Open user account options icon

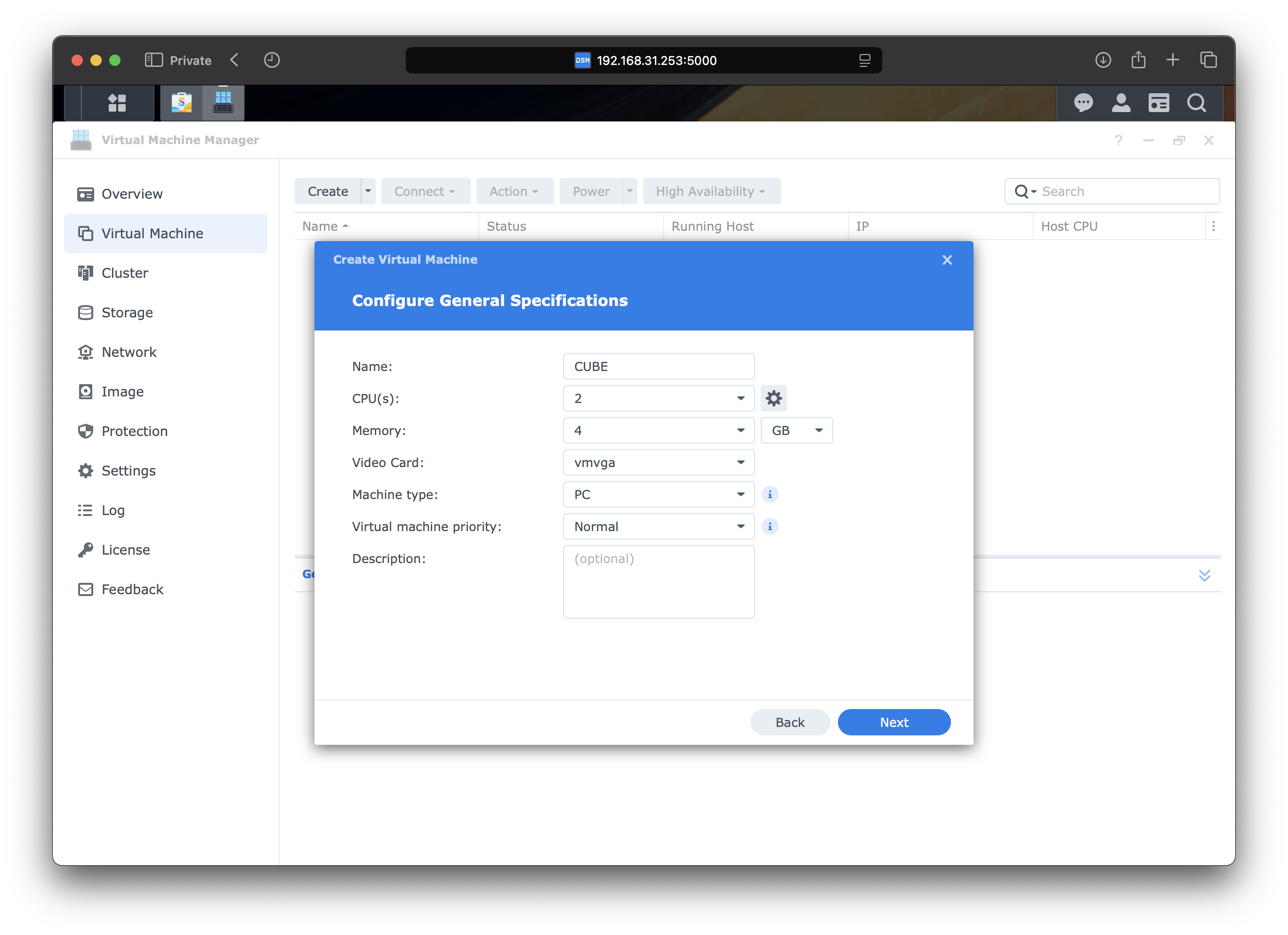click(x=1120, y=103)
